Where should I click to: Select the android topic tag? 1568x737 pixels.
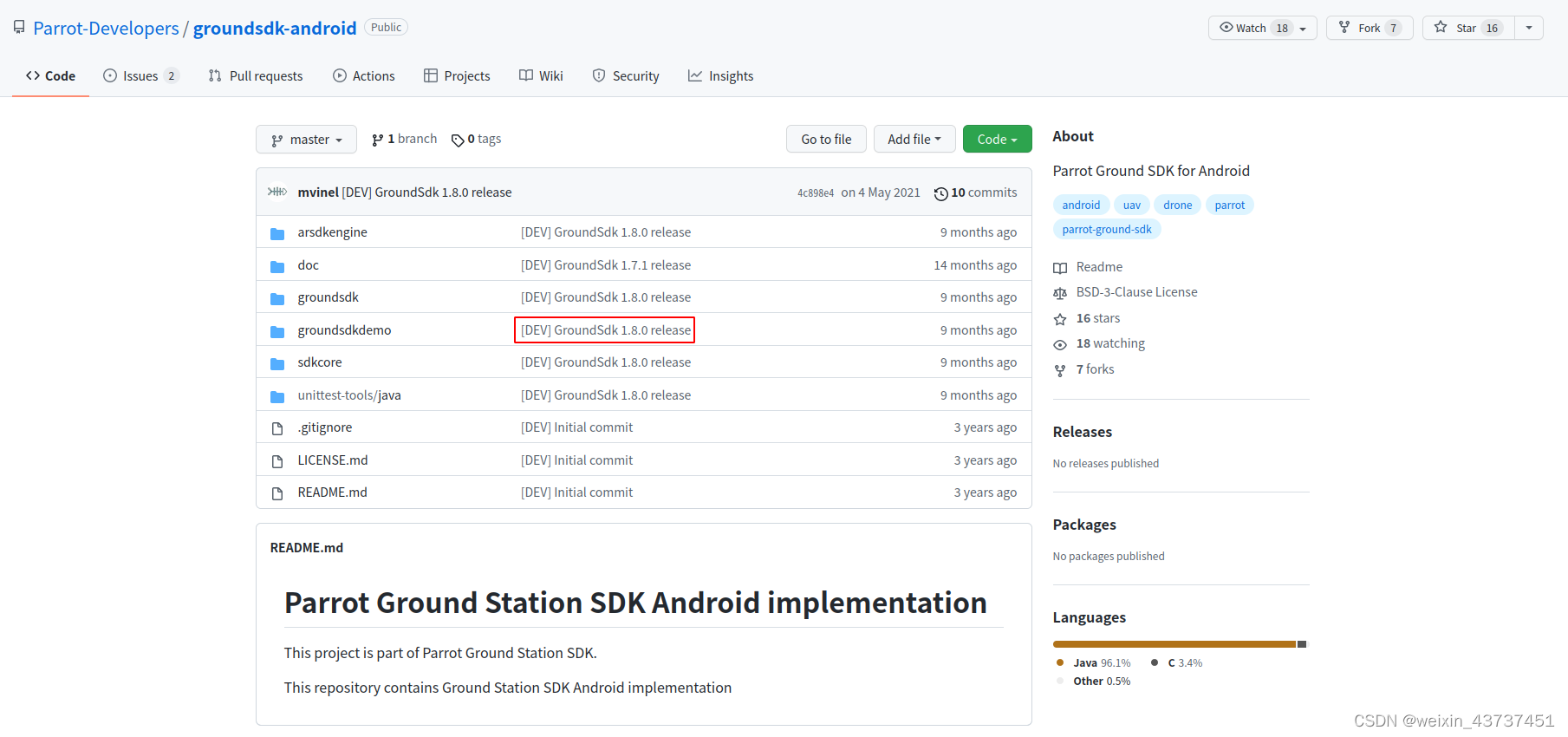point(1081,205)
